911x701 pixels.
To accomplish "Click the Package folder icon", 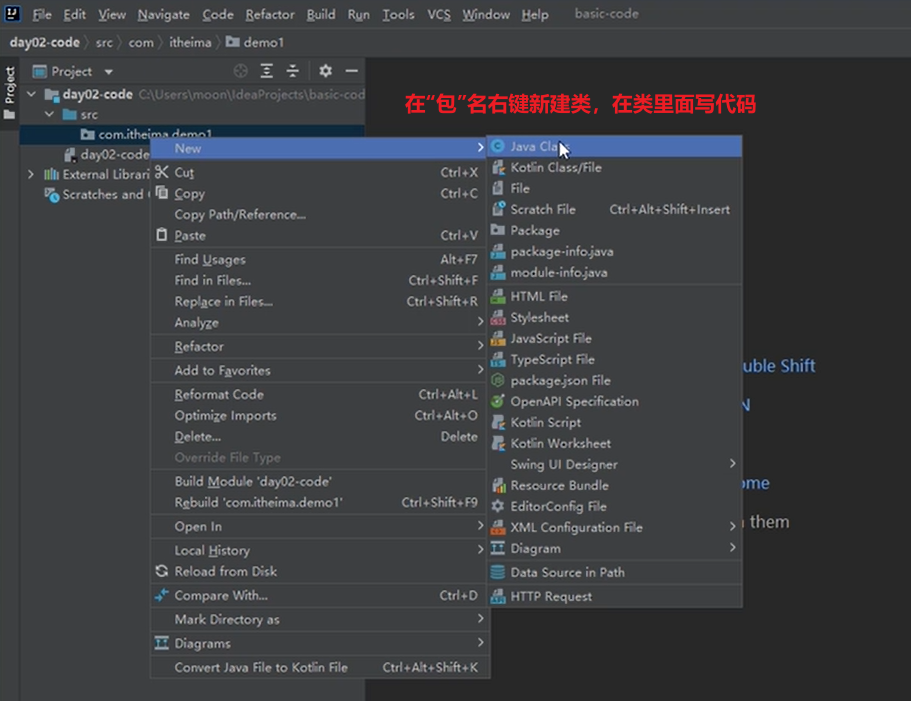I will (x=498, y=230).
